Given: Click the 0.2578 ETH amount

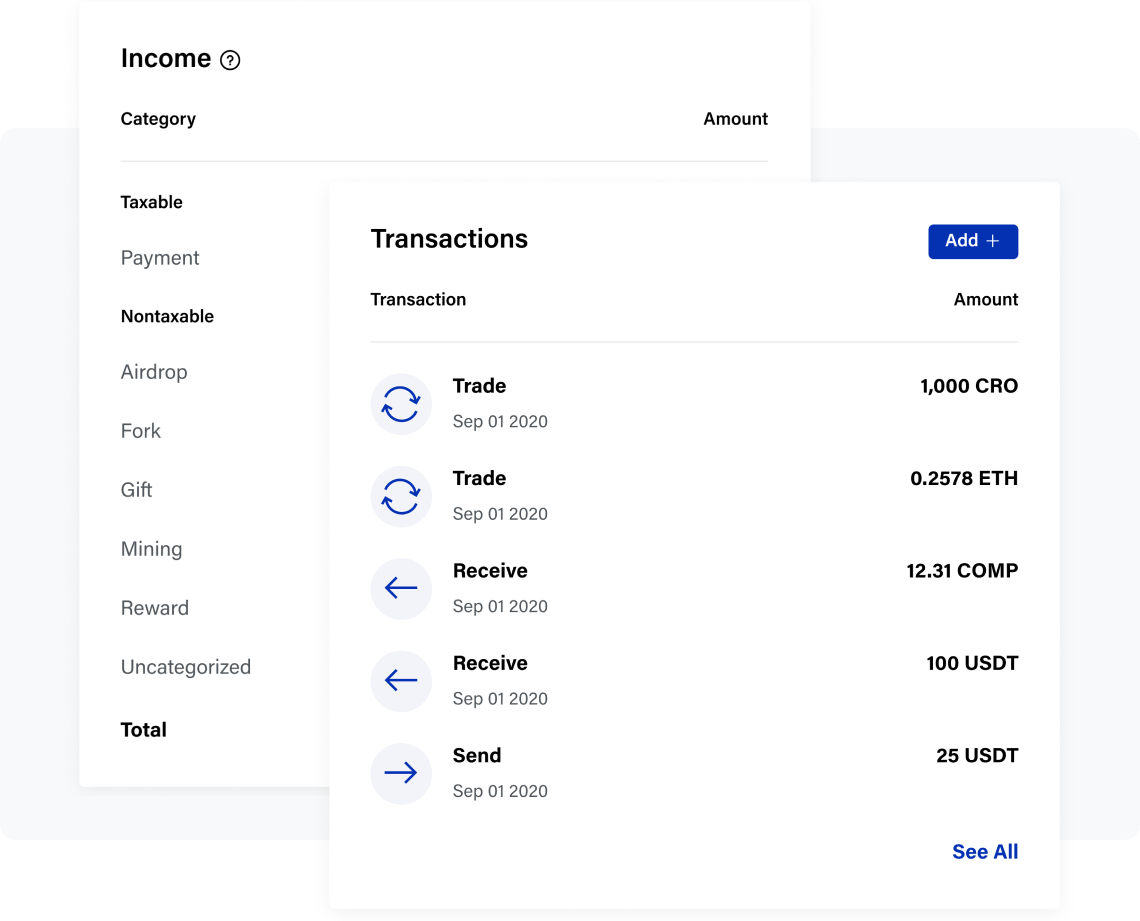Looking at the screenshot, I should pos(964,478).
